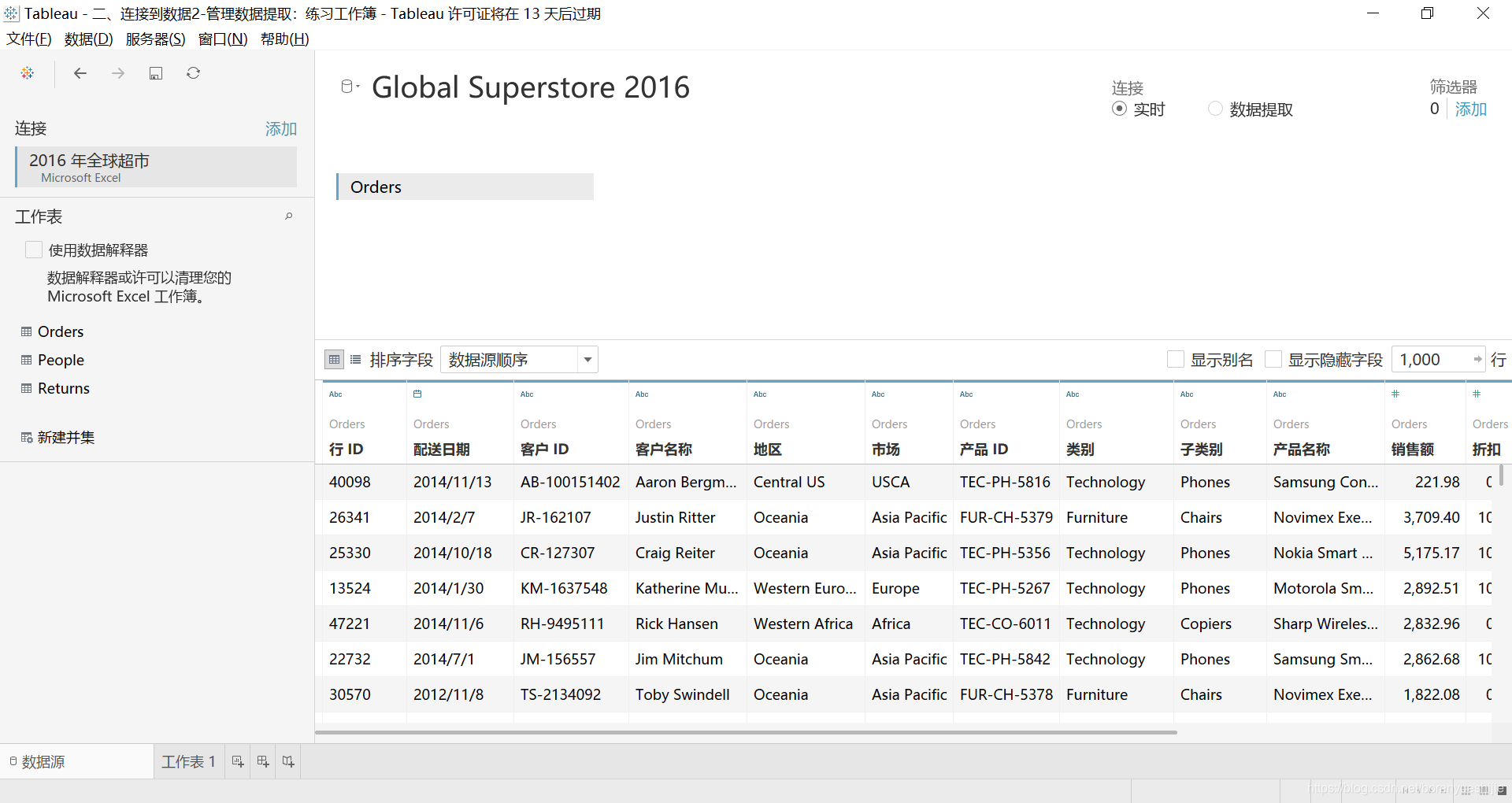Click the cell TEC-CO-6011
The height and width of the screenshot is (803, 1512).
(x=1005, y=624)
